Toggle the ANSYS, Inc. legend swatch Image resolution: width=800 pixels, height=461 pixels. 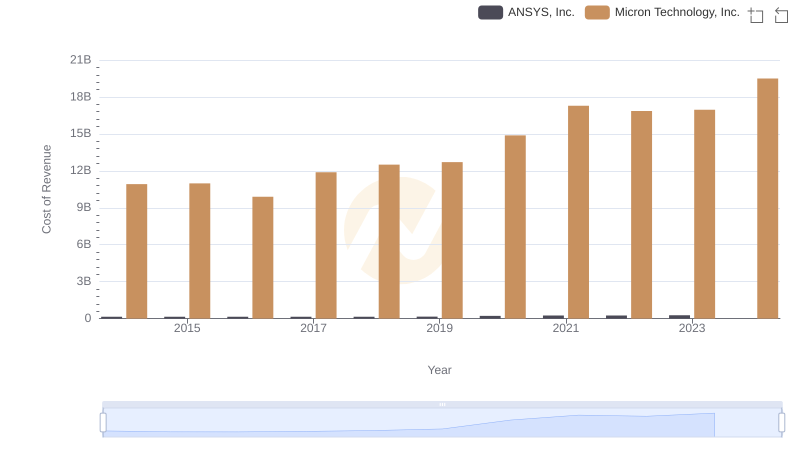490,13
